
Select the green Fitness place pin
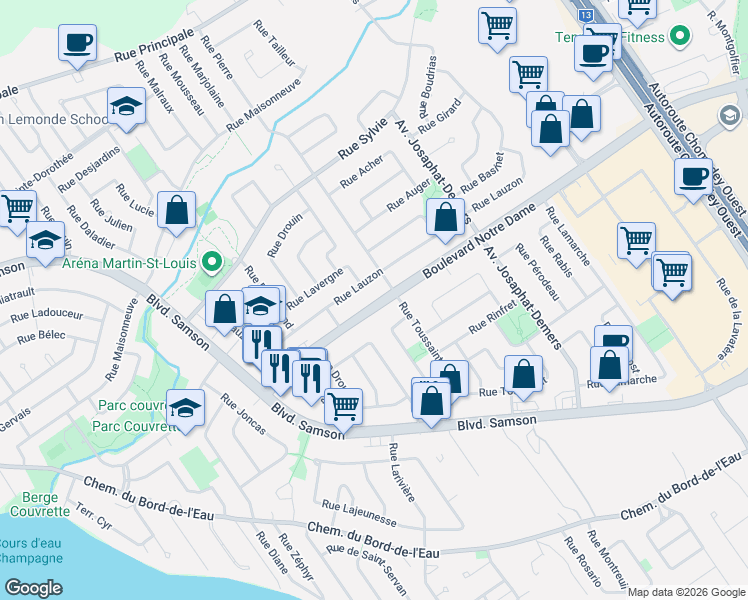tap(680, 37)
